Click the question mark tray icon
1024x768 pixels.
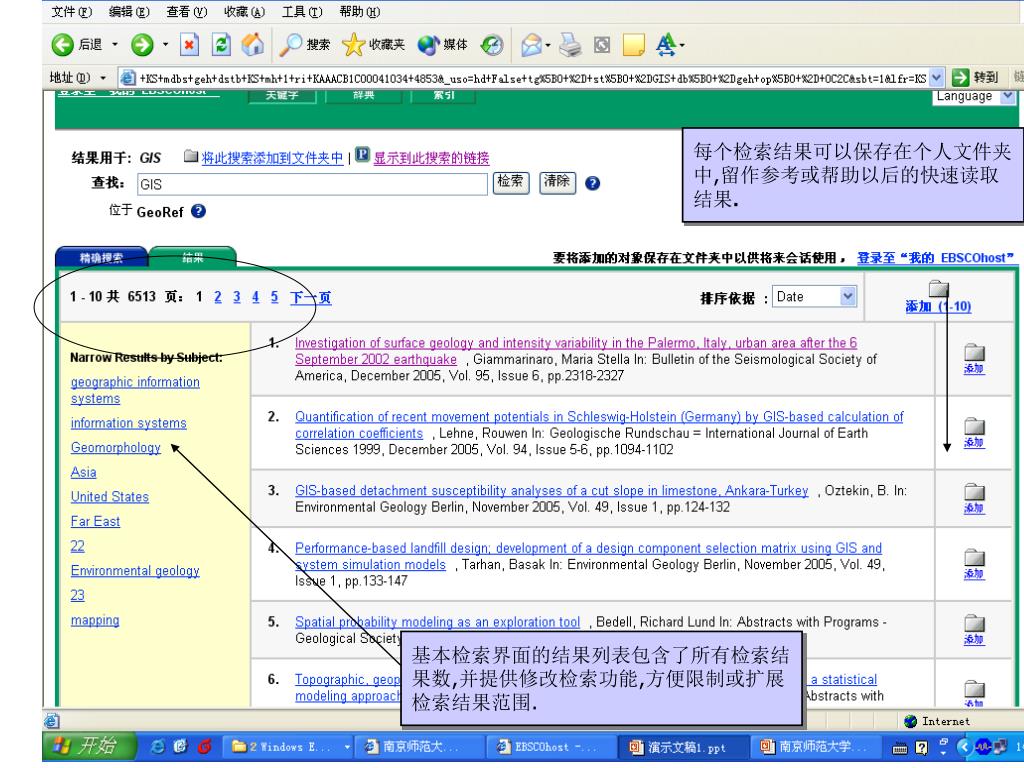(921, 747)
